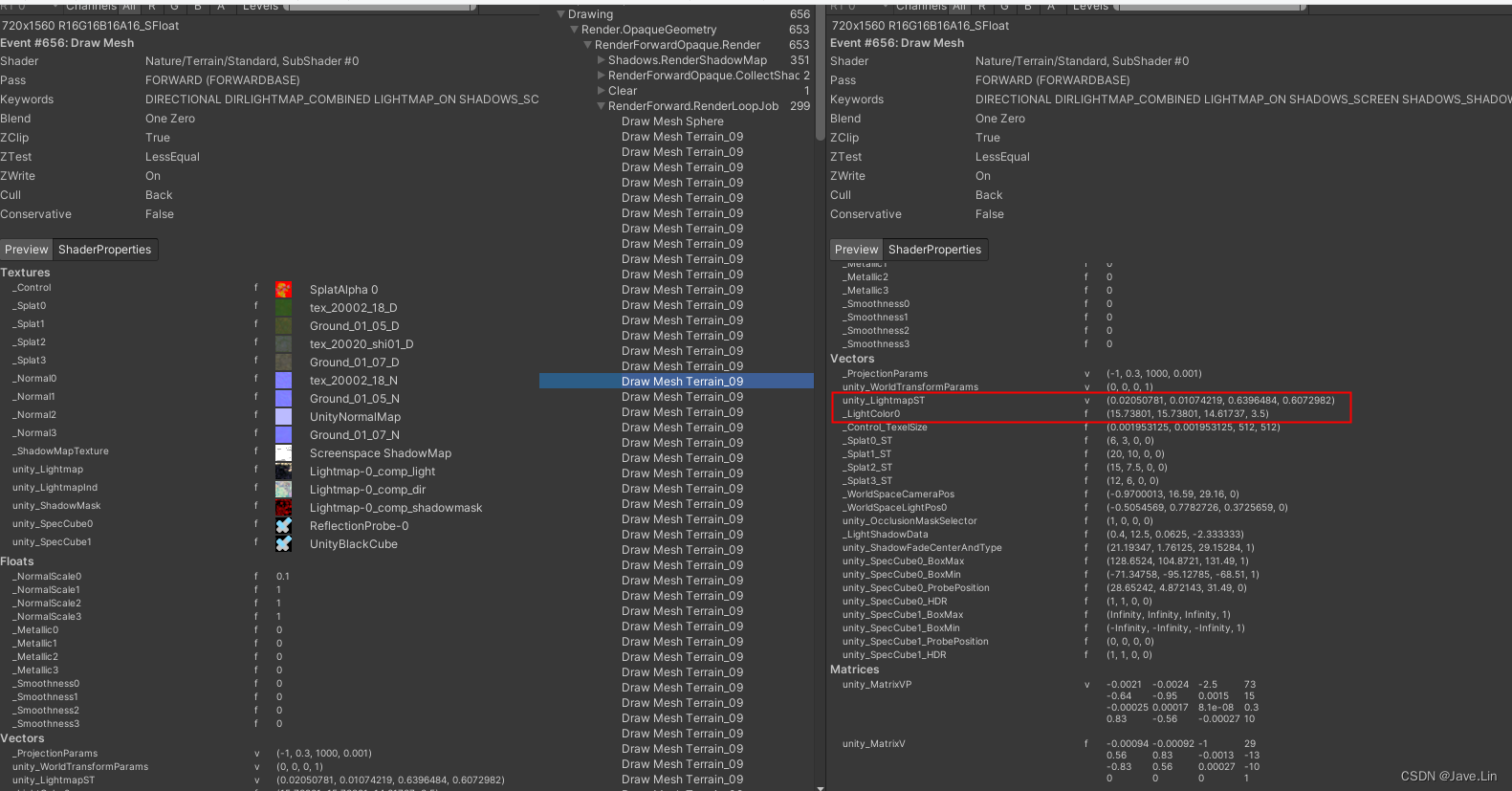Image resolution: width=1512 pixels, height=791 pixels.
Task: Click the UnityBlackCube cubemap icon
Action: [x=284, y=544]
